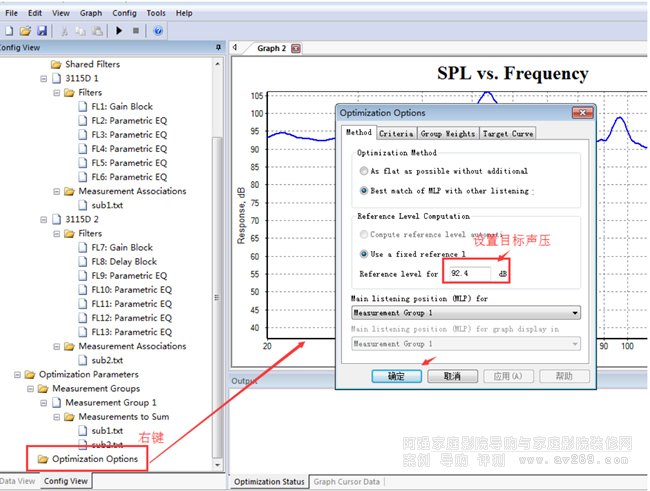Click the 取消 cancel button
Viewport: 650px width, 491px height.
tap(451, 376)
